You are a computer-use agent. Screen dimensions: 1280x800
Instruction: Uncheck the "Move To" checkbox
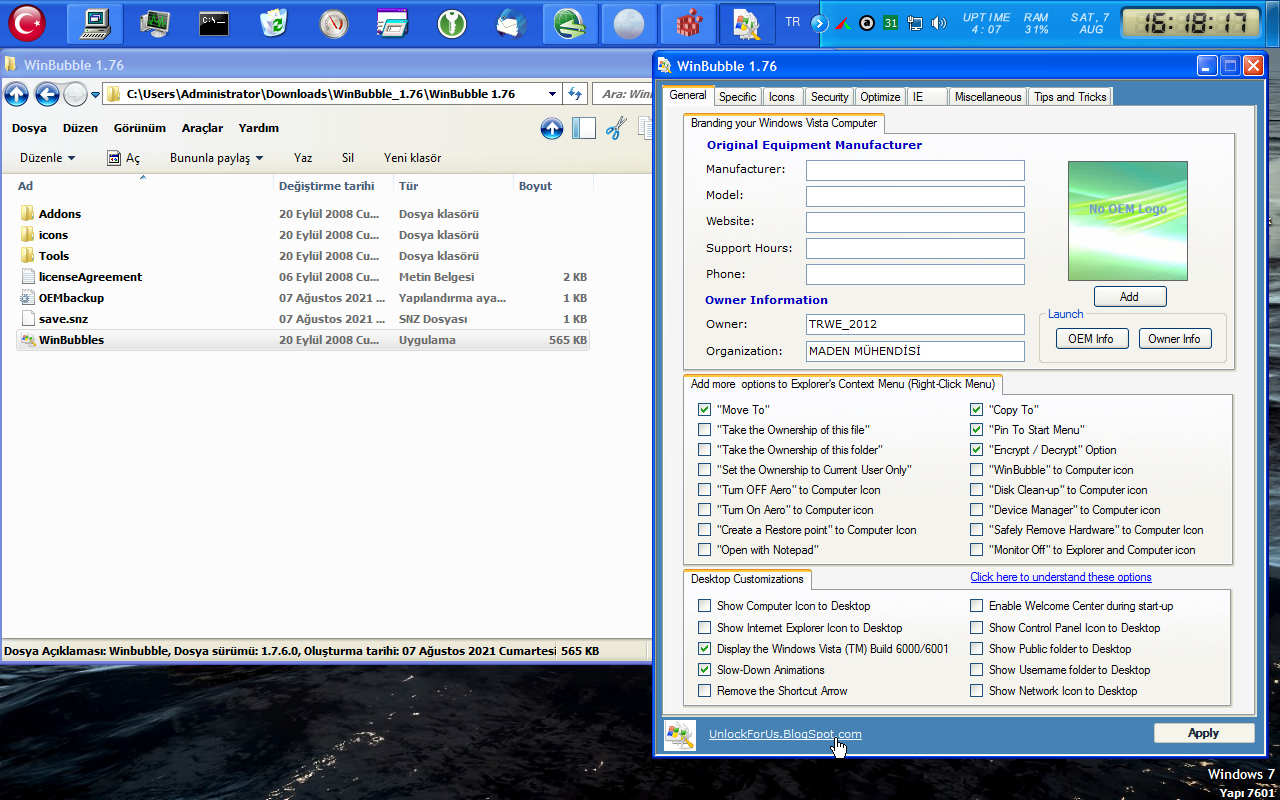[705, 410]
